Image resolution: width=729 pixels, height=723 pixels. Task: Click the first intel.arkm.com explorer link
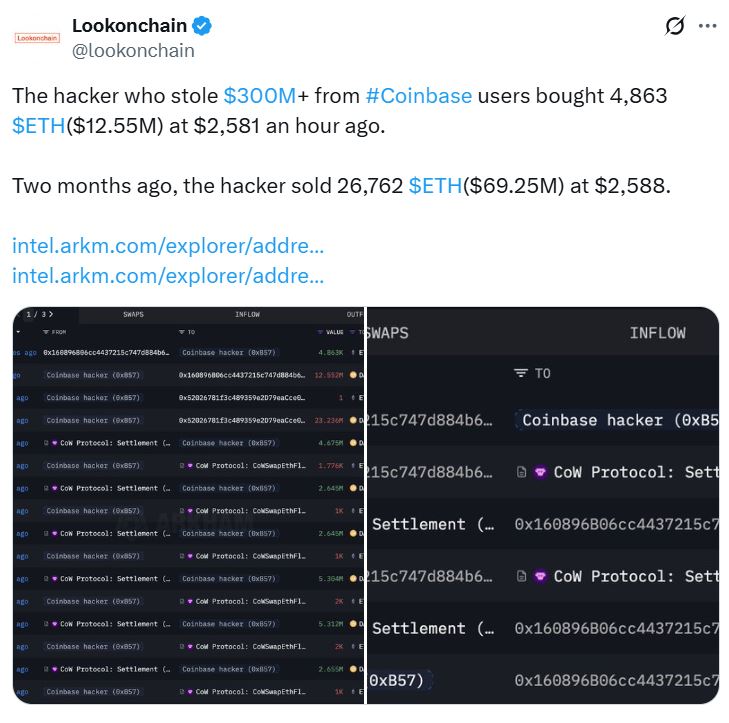pos(168,245)
